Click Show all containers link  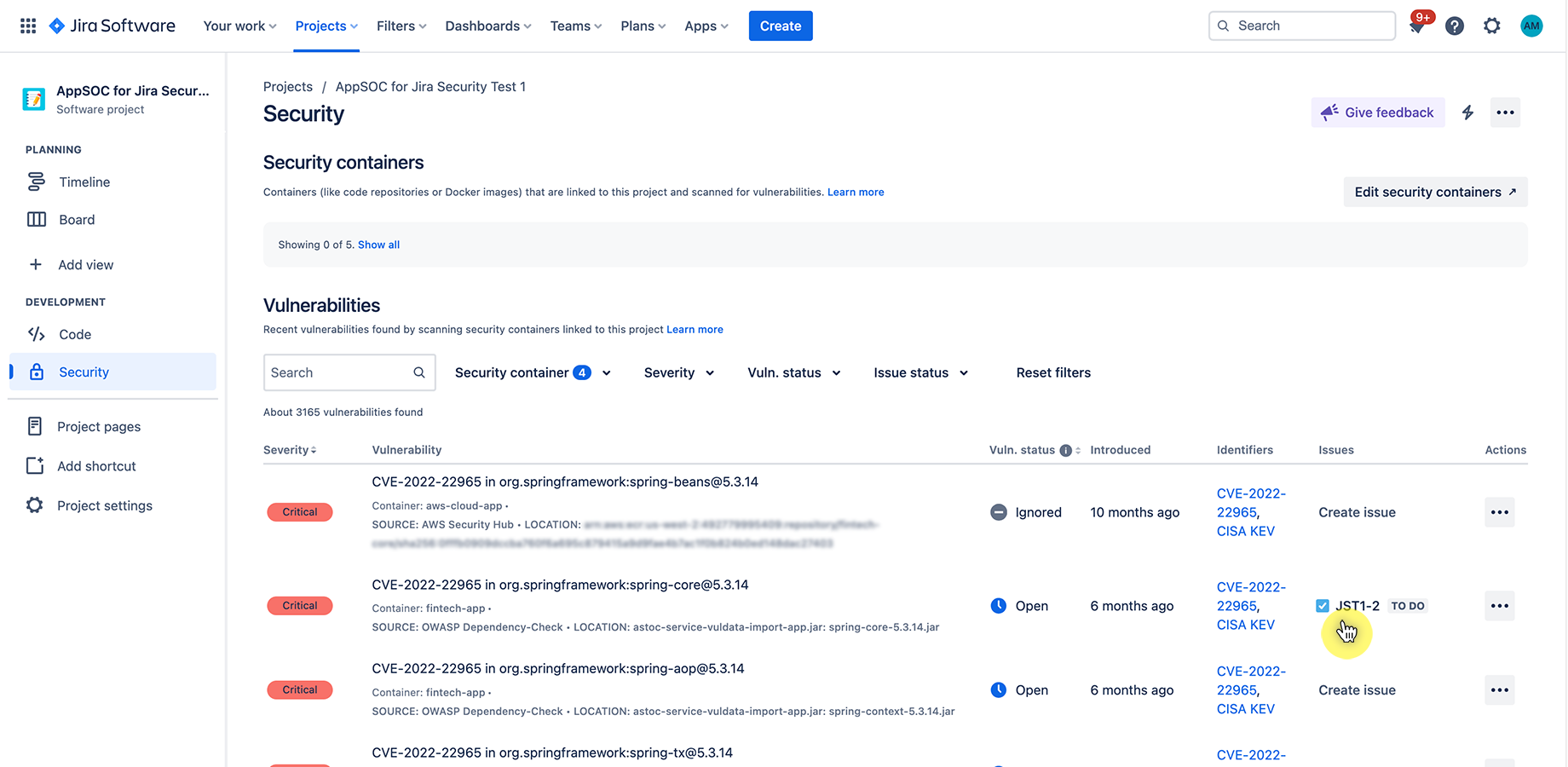tap(378, 245)
